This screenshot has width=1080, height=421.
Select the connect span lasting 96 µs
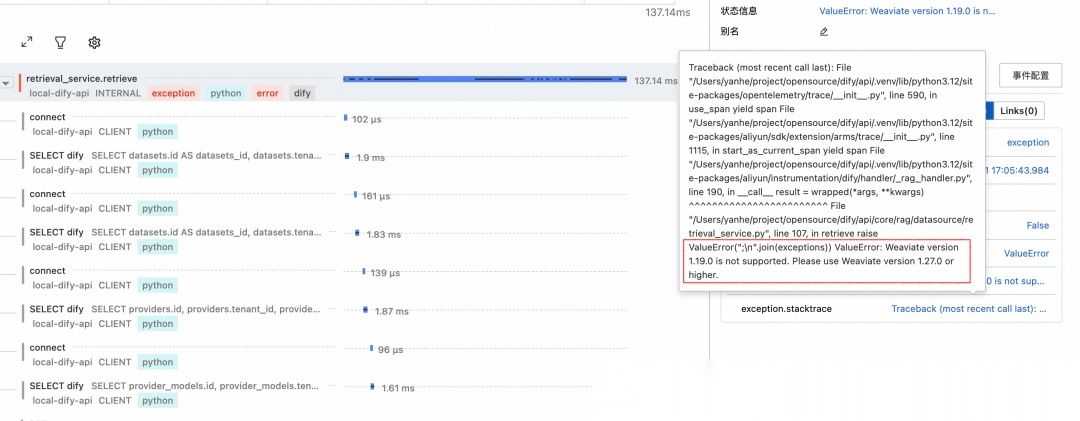click(48, 347)
